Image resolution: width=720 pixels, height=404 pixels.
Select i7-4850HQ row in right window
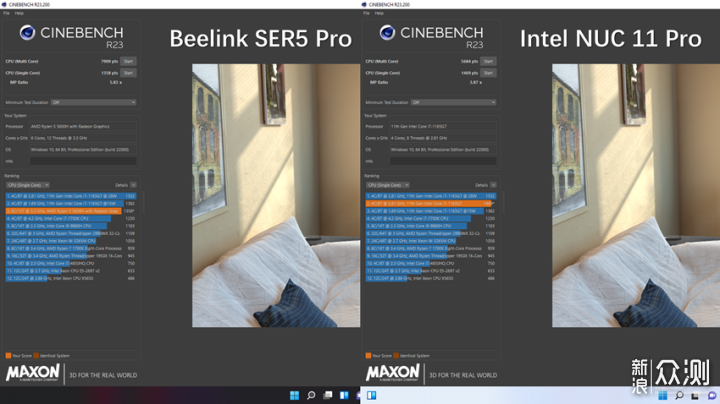pos(431,264)
